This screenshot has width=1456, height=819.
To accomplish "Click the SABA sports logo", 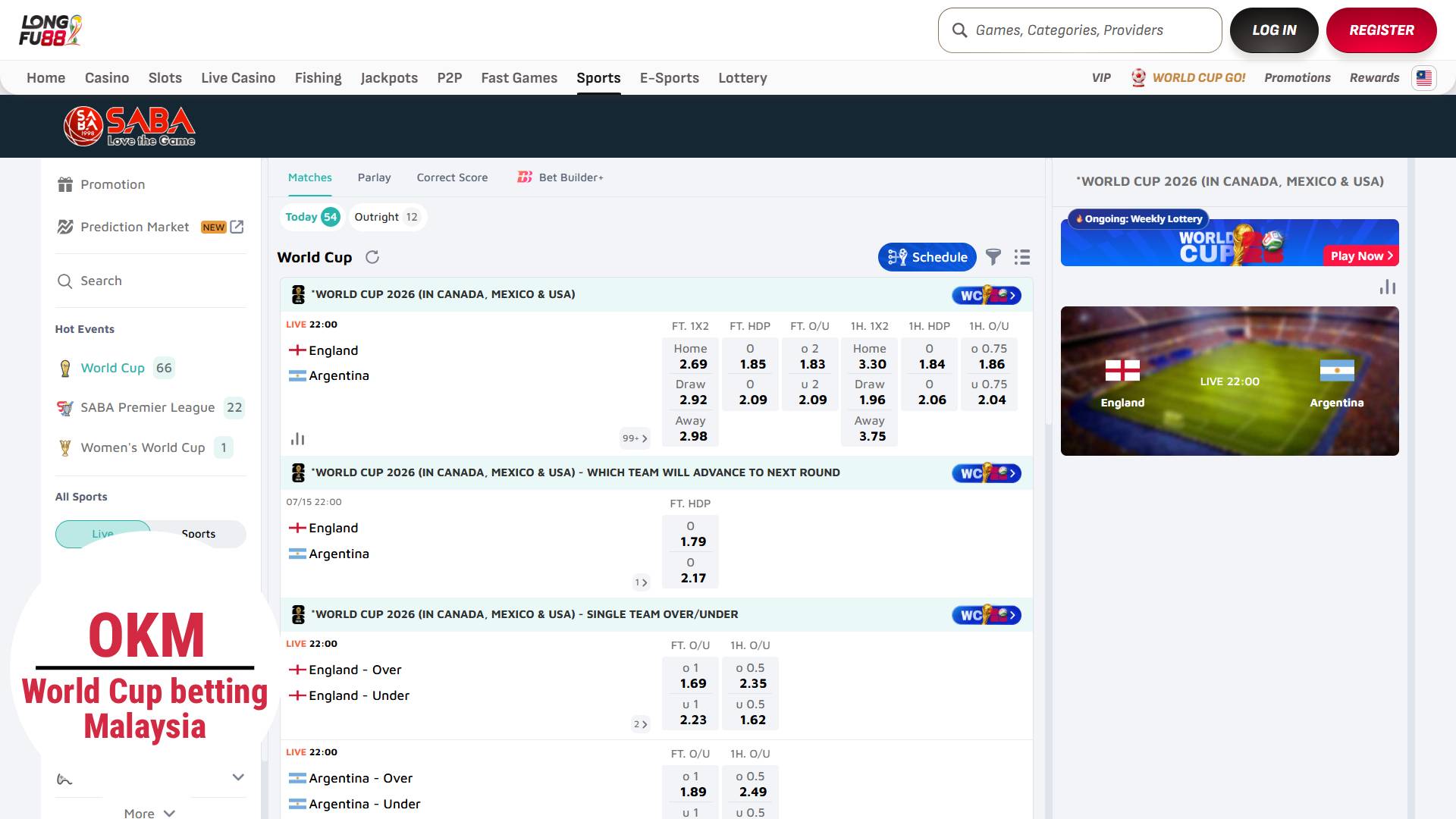I will tap(130, 126).
